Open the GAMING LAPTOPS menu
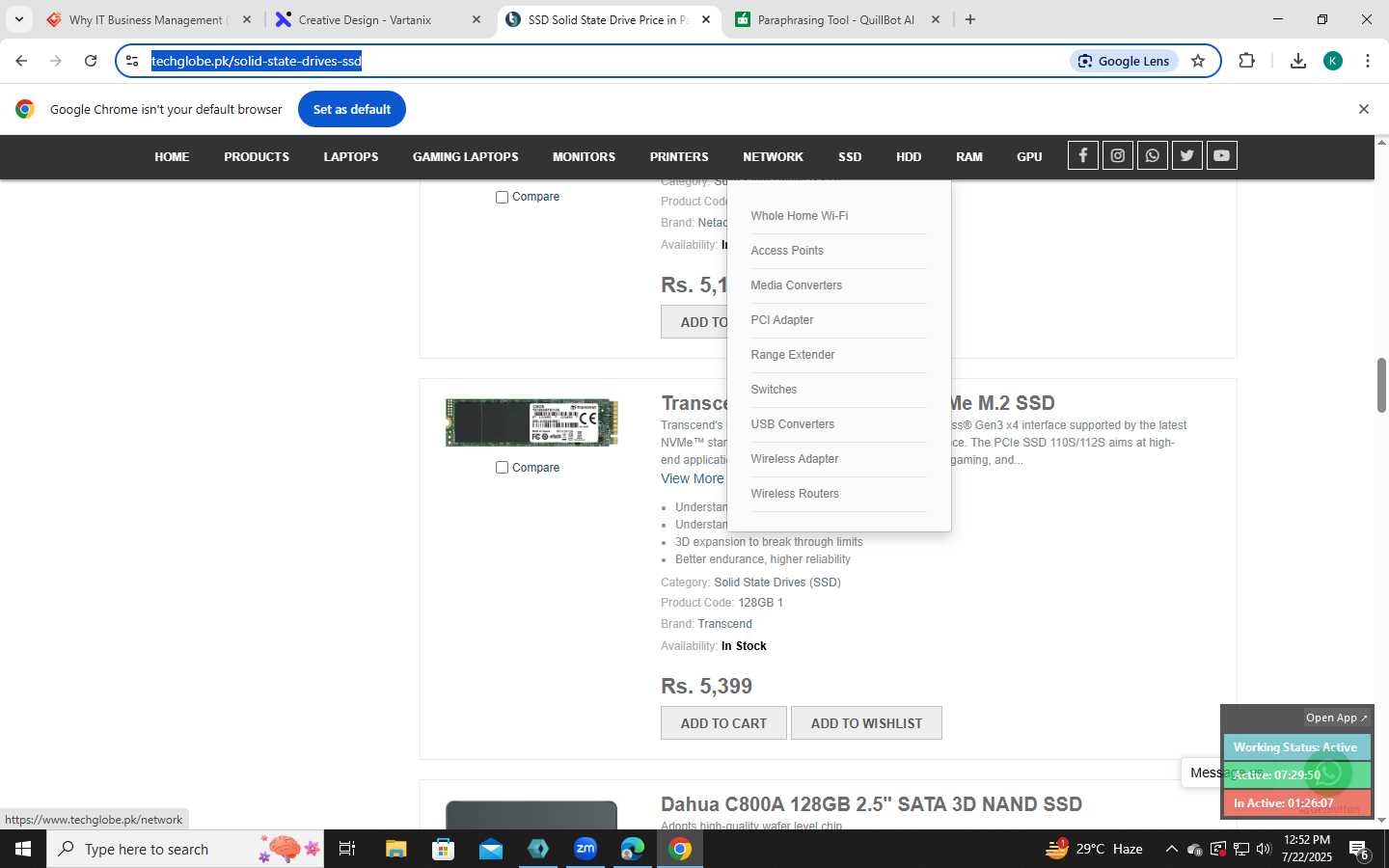Screen dimensions: 1389x868 pyautogui.click(x=466, y=157)
